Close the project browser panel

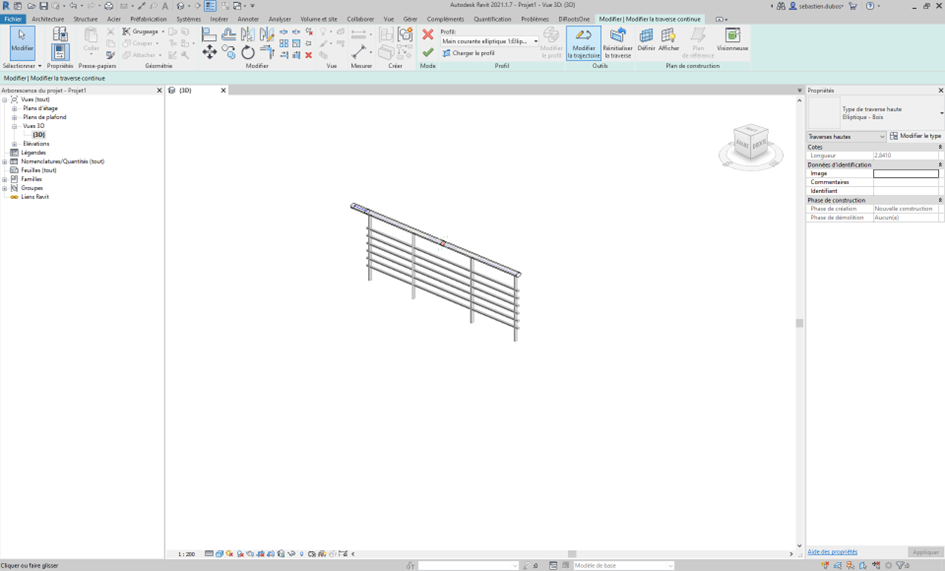point(159,90)
